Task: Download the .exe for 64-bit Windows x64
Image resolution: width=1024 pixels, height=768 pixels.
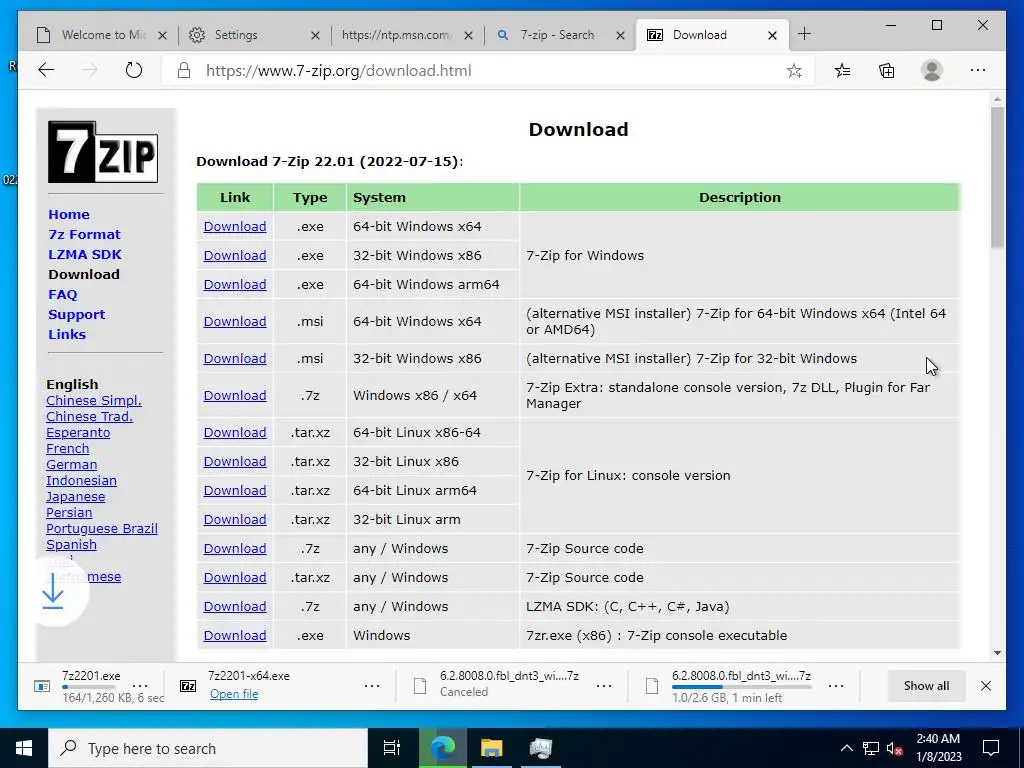Action: (x=235, y=227)
